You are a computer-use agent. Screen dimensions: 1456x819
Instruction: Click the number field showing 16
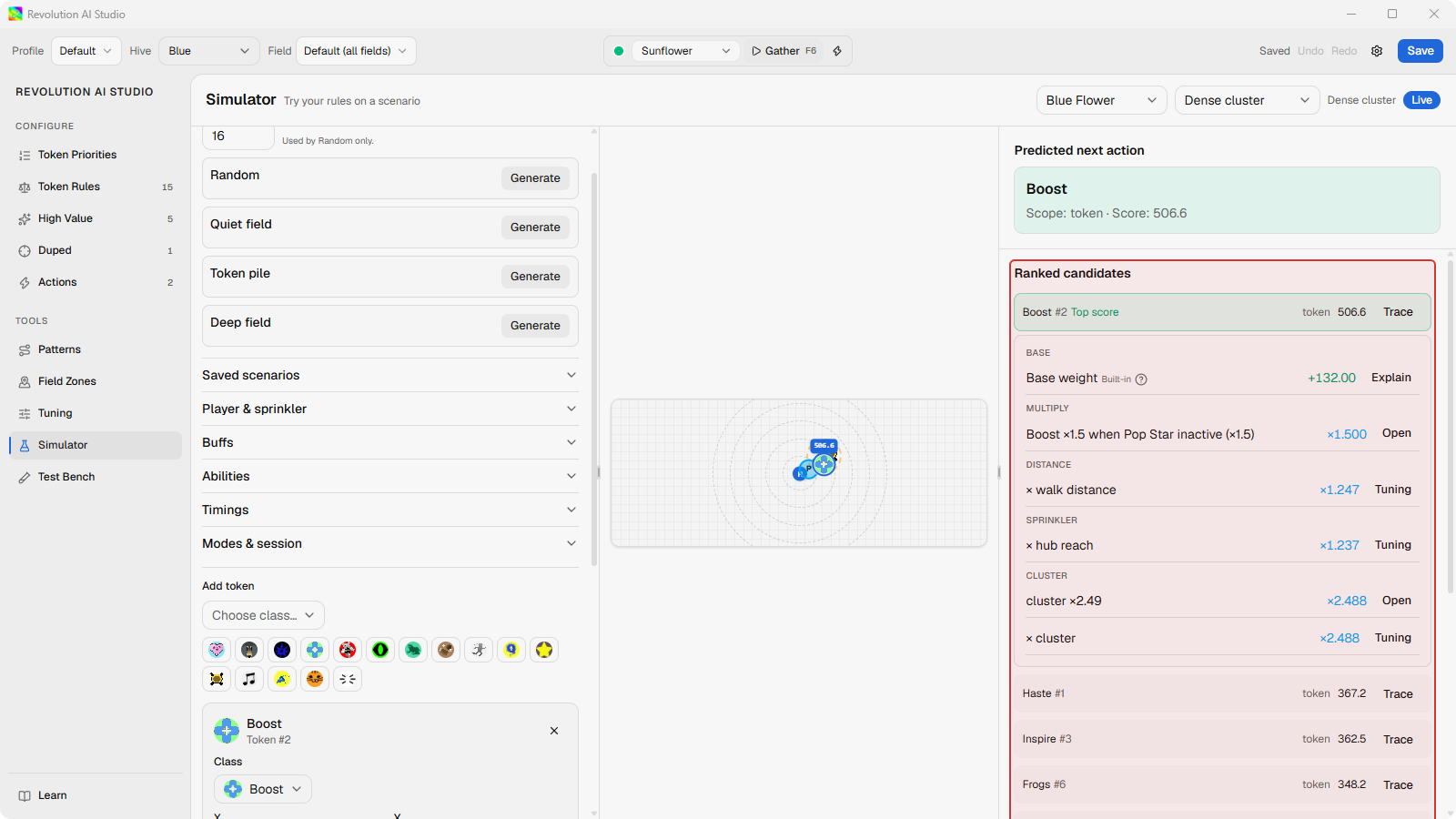point(238,136)
